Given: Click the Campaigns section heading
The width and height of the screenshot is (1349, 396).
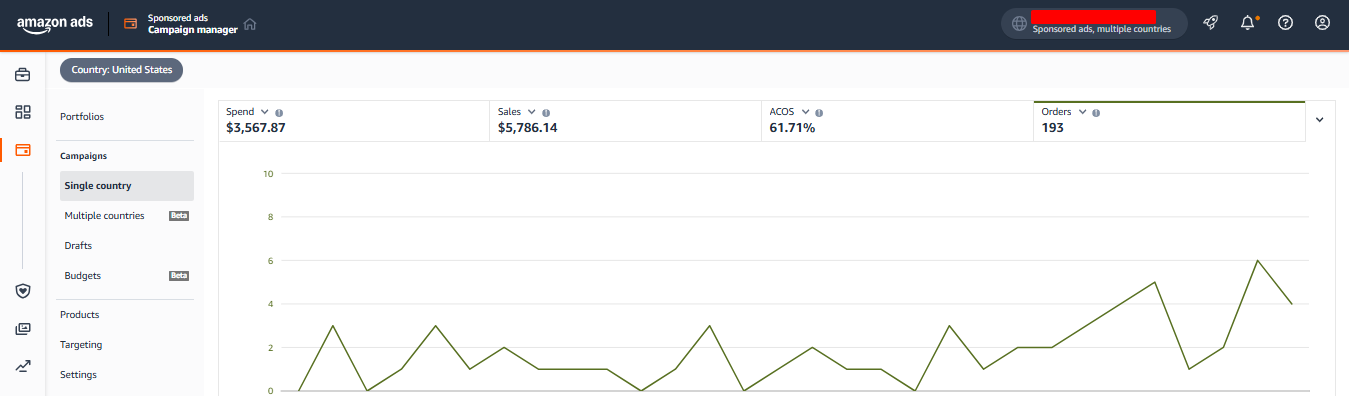Looking at the screenshot, I should click(84, 156).
